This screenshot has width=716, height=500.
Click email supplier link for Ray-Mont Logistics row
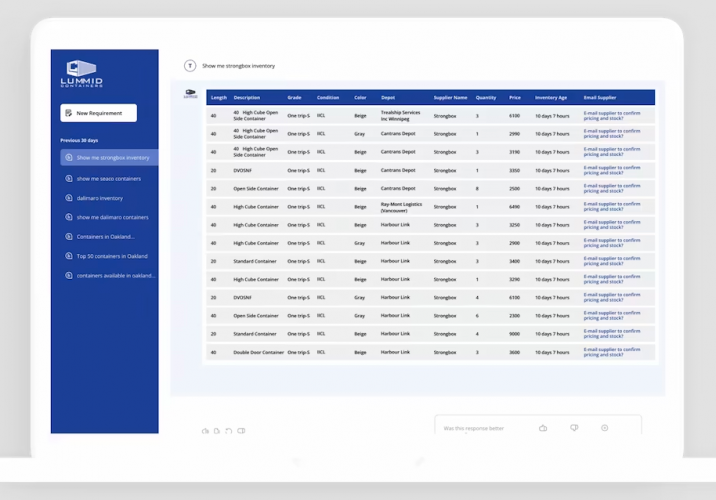point(612,206)
